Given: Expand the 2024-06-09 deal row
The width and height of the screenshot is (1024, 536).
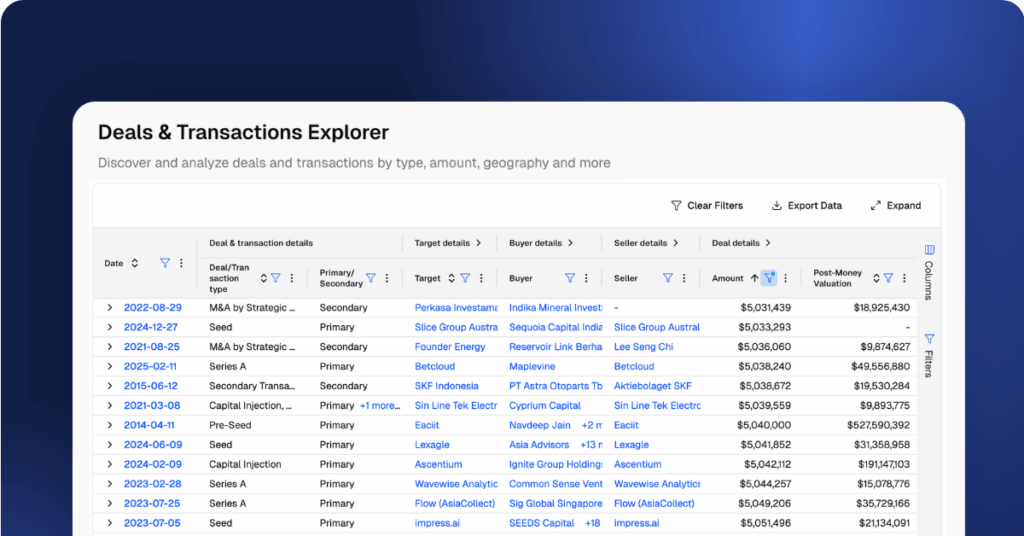Looking at the screenshot, I should point(110,445).
